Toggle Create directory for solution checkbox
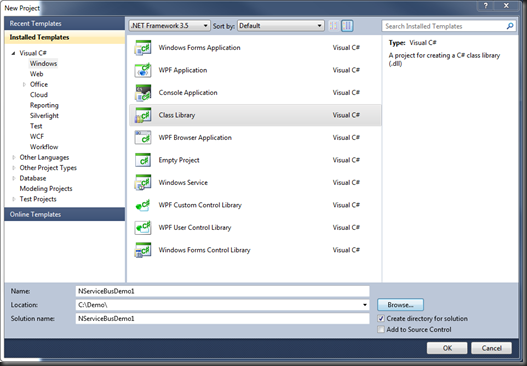Viewport: 527px width, 366px height. [x=381, y=318]
